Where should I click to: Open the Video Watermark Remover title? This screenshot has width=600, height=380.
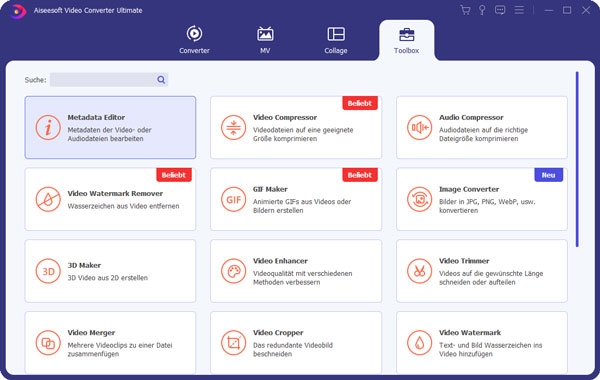click(x=115, y=194)
